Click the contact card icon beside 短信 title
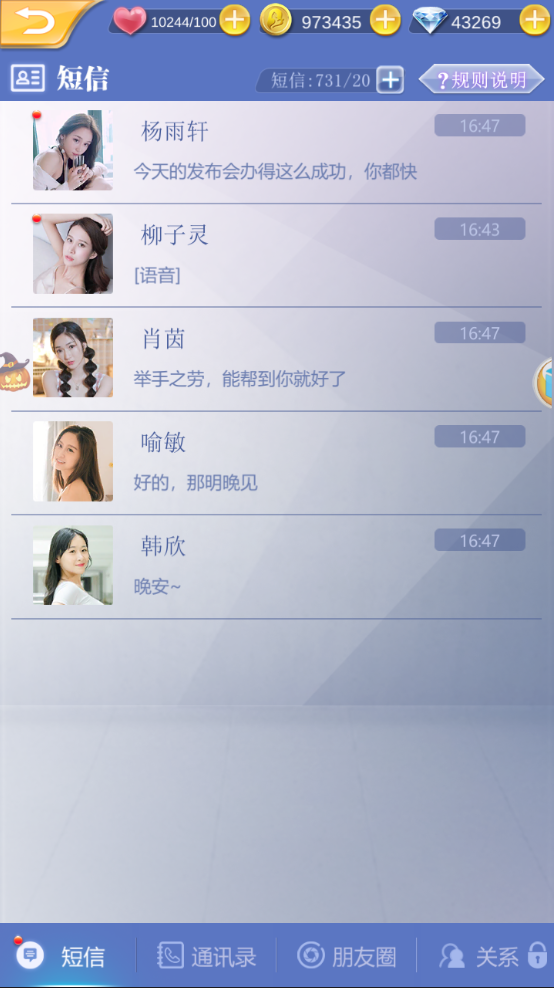 (x=28, y=78)
